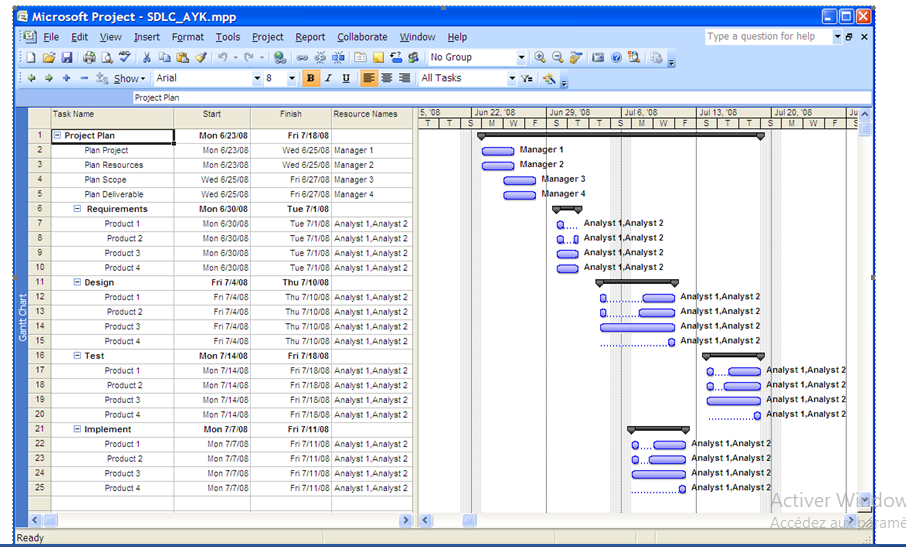Enable Align Right
Screen dimensions: 906x547
pos(404,78)
